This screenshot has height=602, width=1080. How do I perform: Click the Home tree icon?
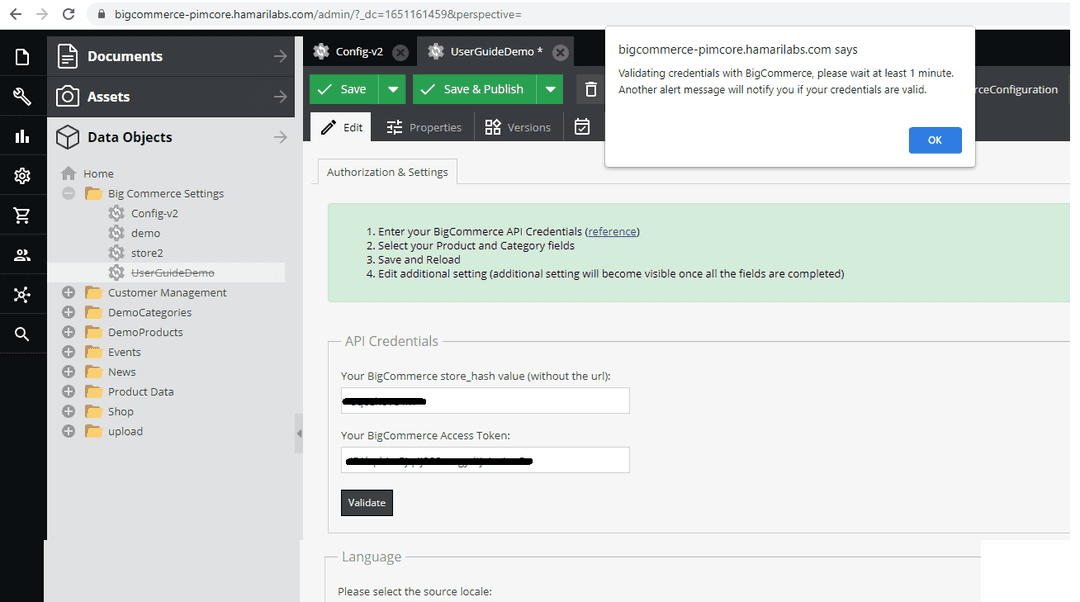pyautogui.click(x=68, y=173)
